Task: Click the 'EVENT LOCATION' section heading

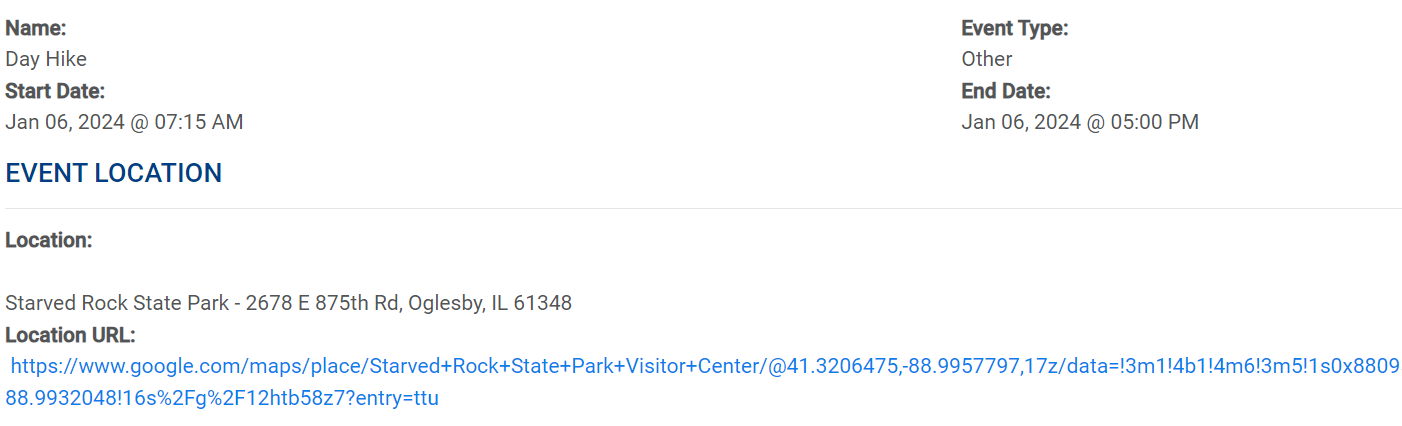Action: coord(114,173)
